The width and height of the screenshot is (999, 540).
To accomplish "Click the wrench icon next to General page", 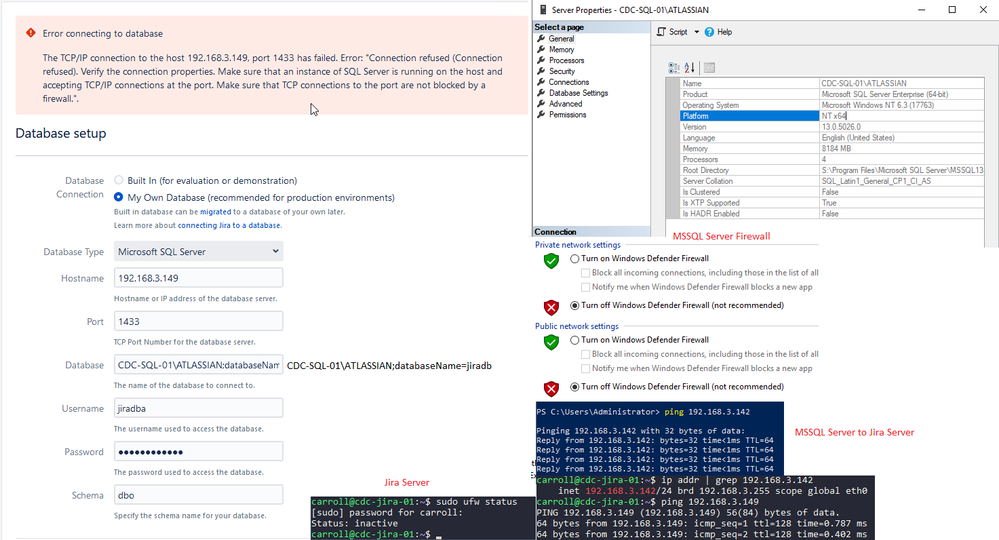I will point(541,39).
